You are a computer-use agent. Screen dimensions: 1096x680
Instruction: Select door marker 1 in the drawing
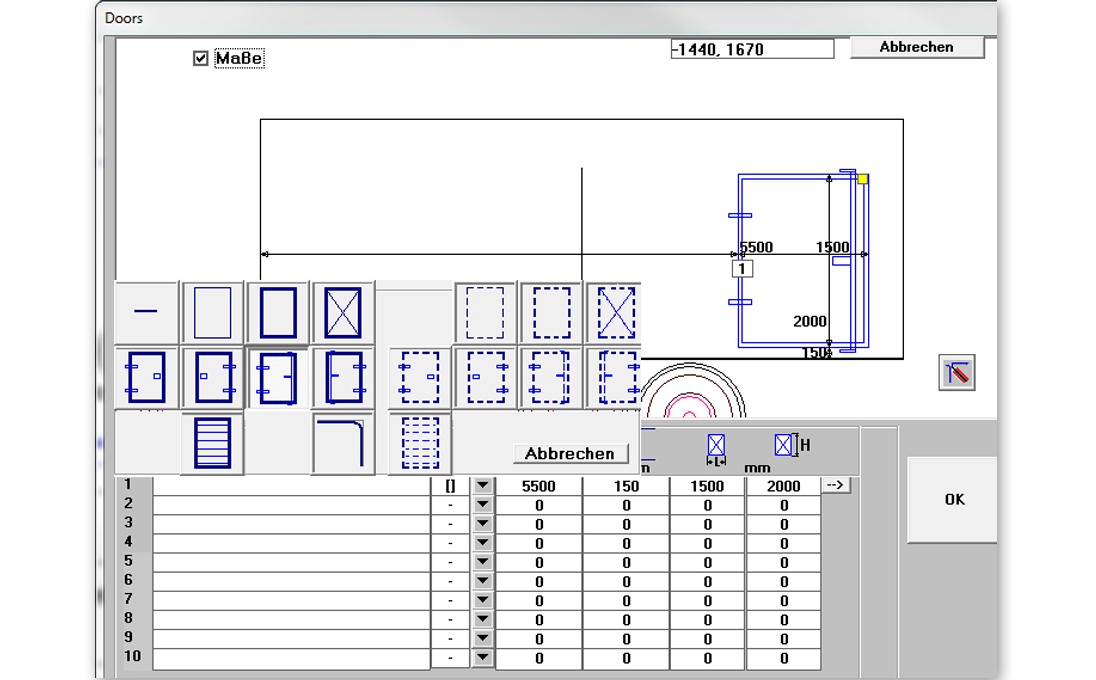(742, 268)
